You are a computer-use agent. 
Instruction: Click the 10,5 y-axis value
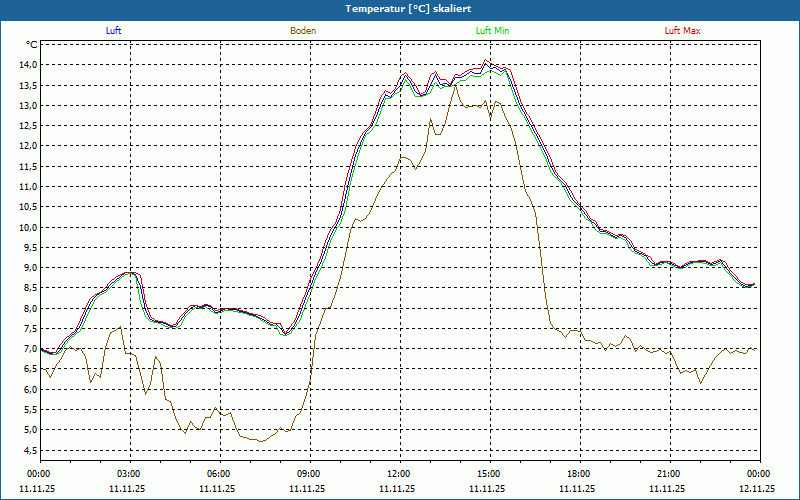click(29, 207)
